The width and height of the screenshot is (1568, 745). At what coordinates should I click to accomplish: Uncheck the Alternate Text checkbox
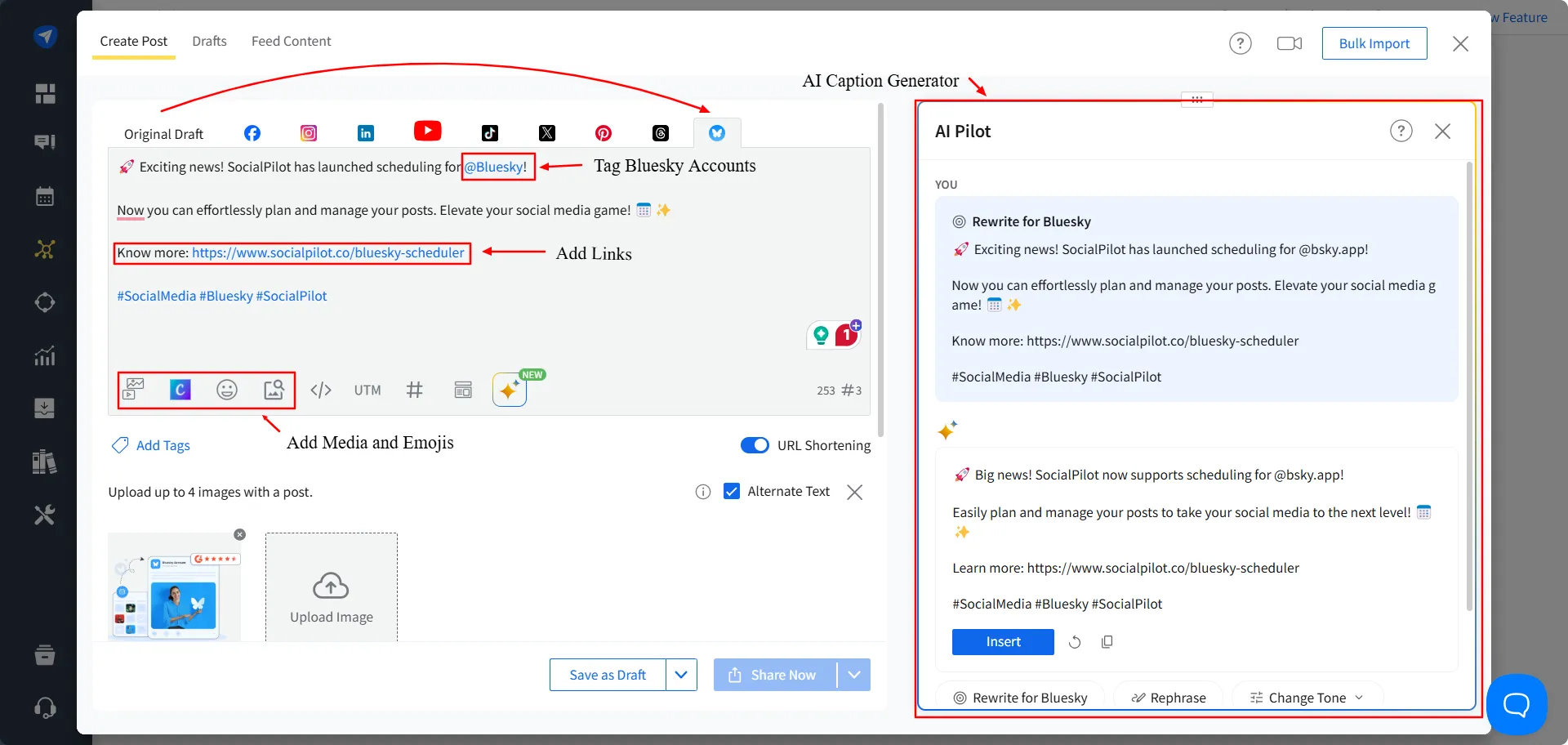(732, 491)
